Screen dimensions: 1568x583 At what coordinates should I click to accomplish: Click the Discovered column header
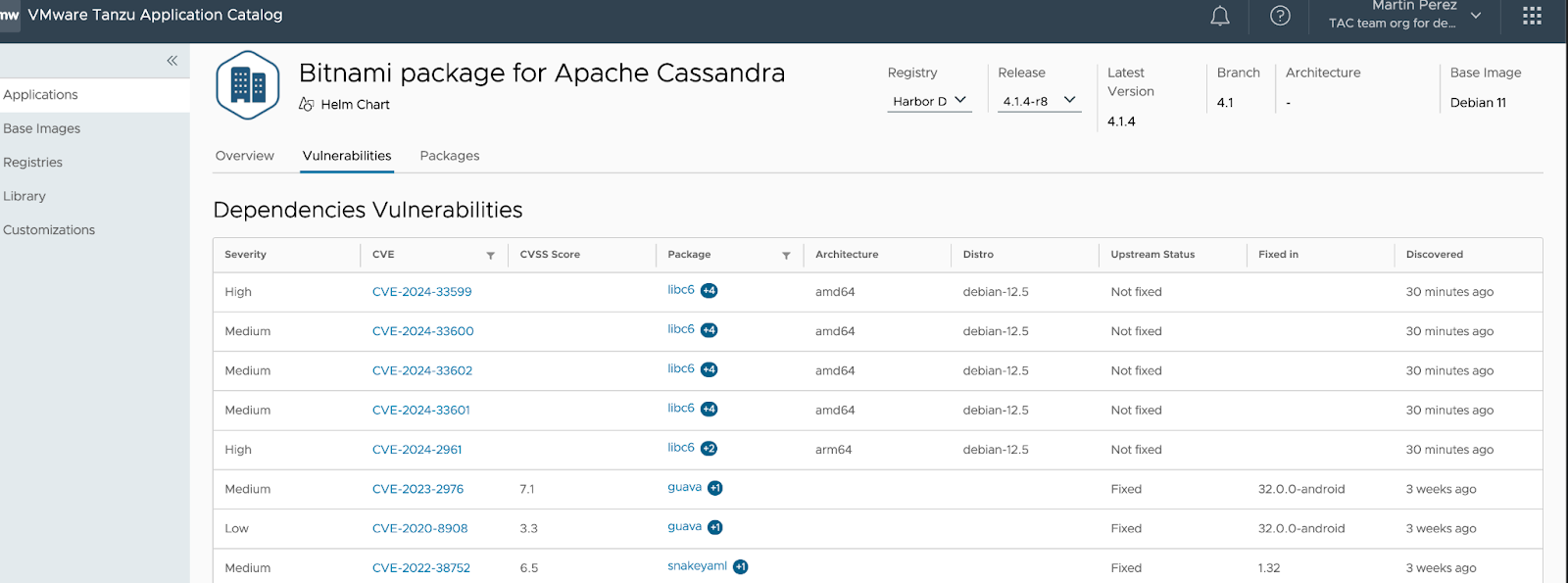1434,255
